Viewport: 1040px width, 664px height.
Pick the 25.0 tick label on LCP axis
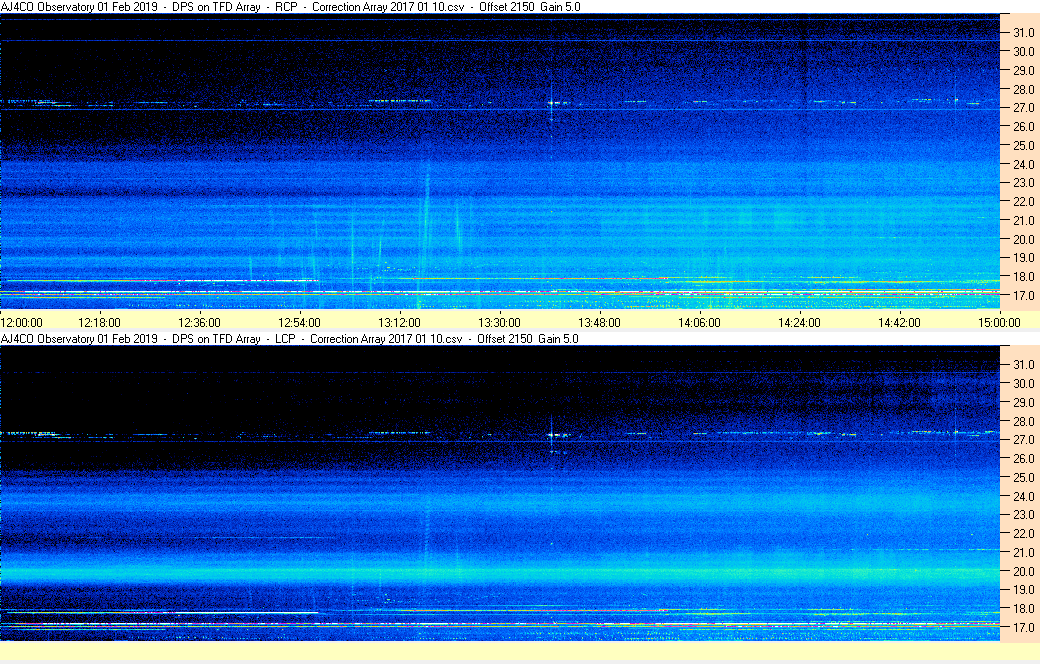click(1023, 477)
